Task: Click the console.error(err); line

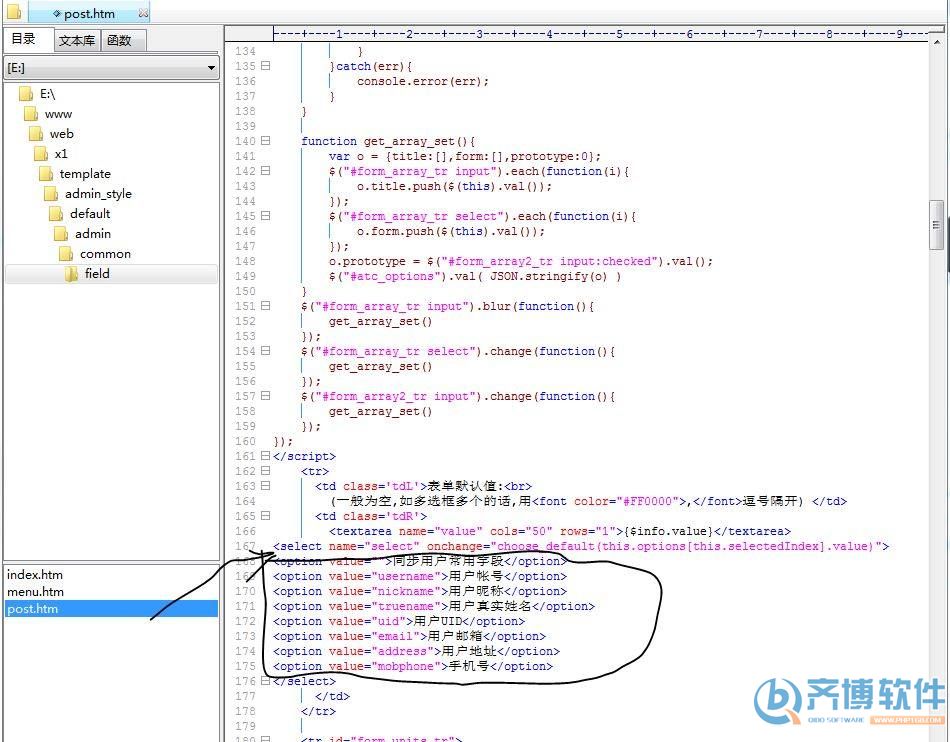Action: pyautogui.click(x=422, y=81)
